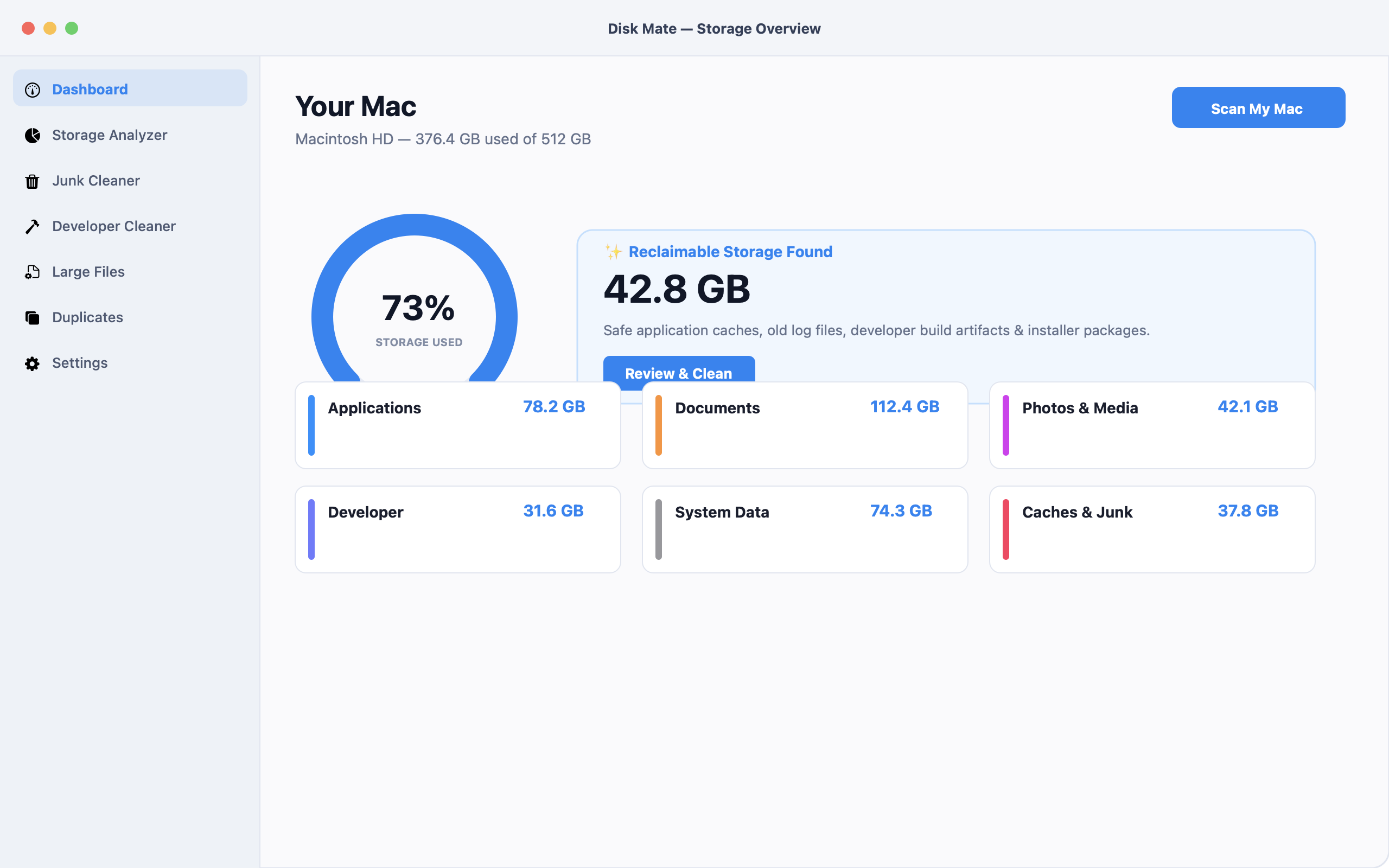
Task: Open the Applications storage card
Action: pos(457,425)
